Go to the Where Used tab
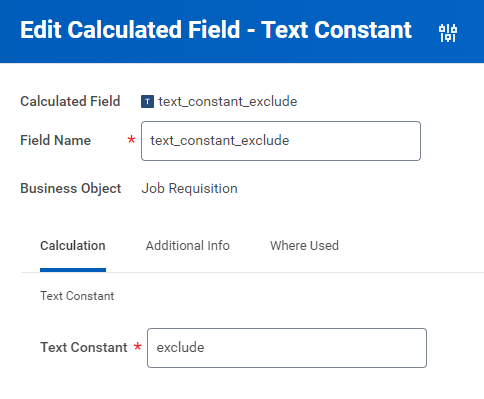 tap(304, 246)
